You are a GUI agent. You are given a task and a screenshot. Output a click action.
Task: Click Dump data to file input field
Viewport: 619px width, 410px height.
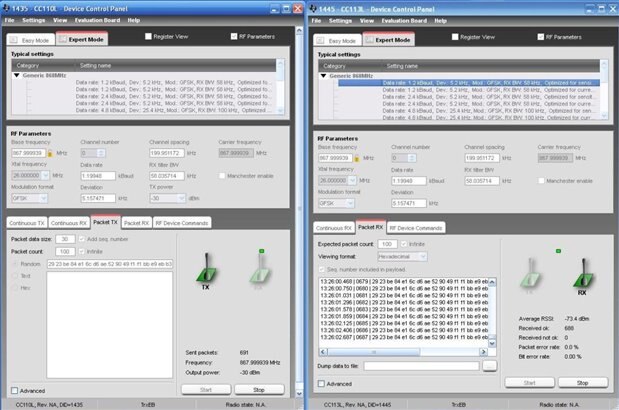point(421,366)
